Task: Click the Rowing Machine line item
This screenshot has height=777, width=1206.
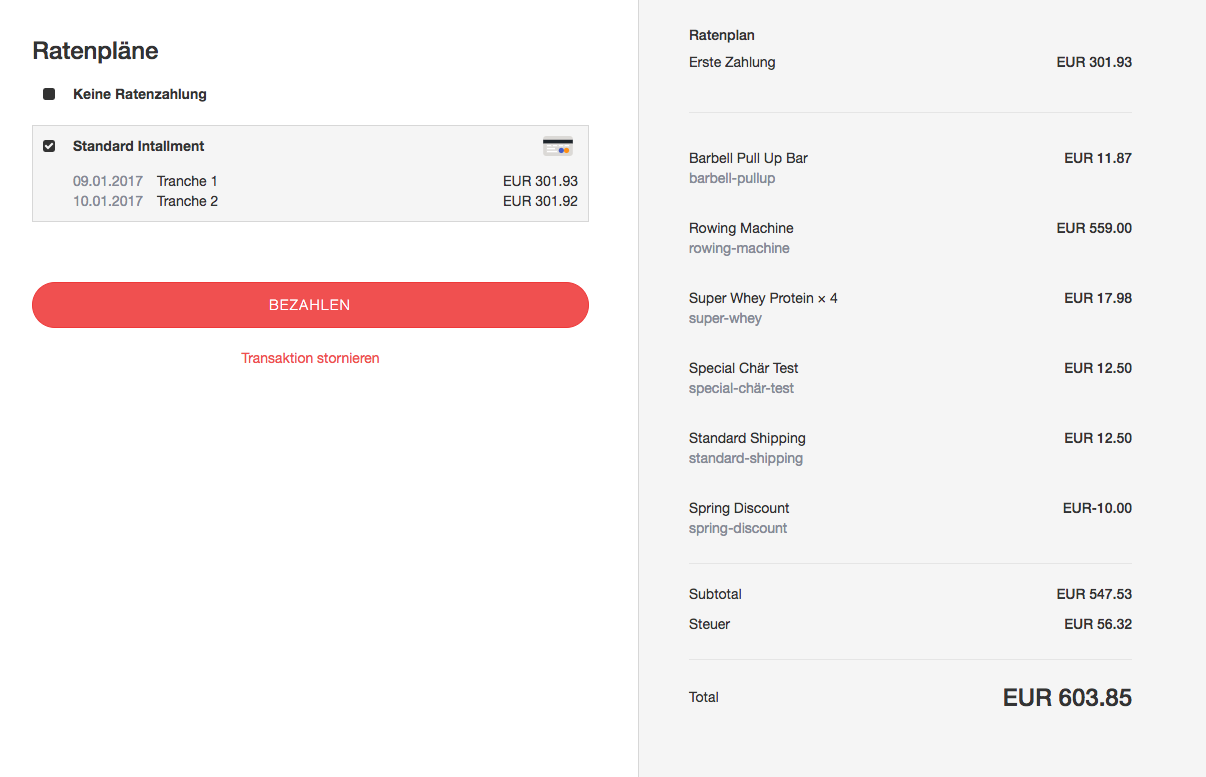Action: [741, 228]
